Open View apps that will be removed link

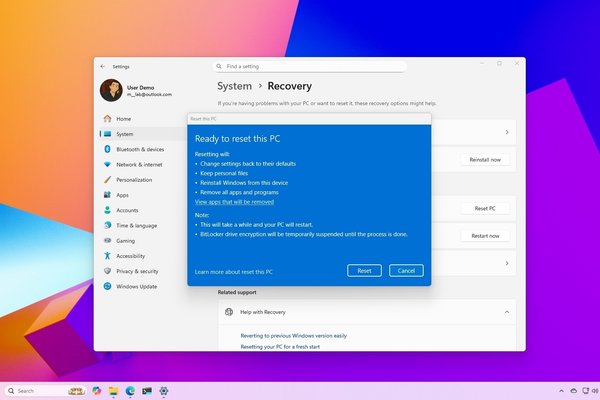pos(234,202)
